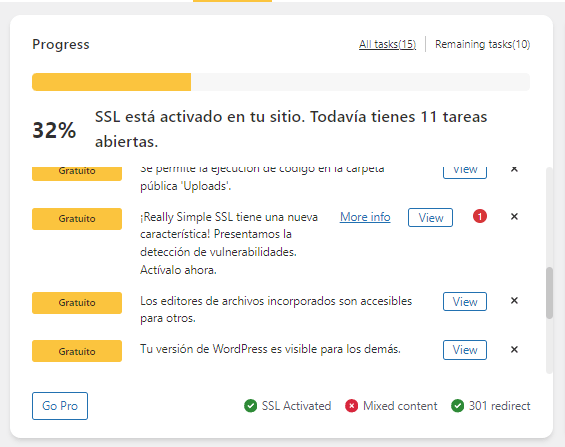Click the red notification badge showing 1
565x447 pixels.
[x=480, y=216]
